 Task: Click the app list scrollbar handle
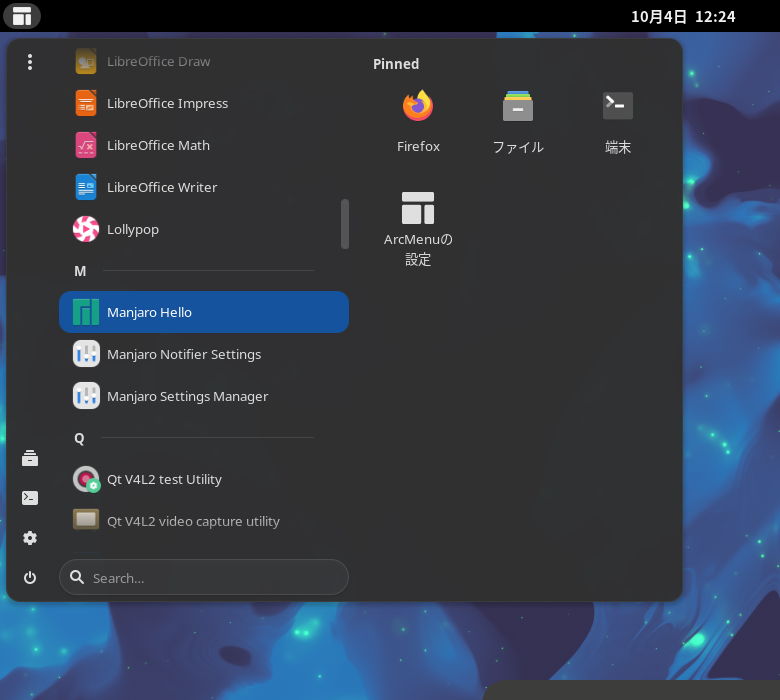[345, 224]
